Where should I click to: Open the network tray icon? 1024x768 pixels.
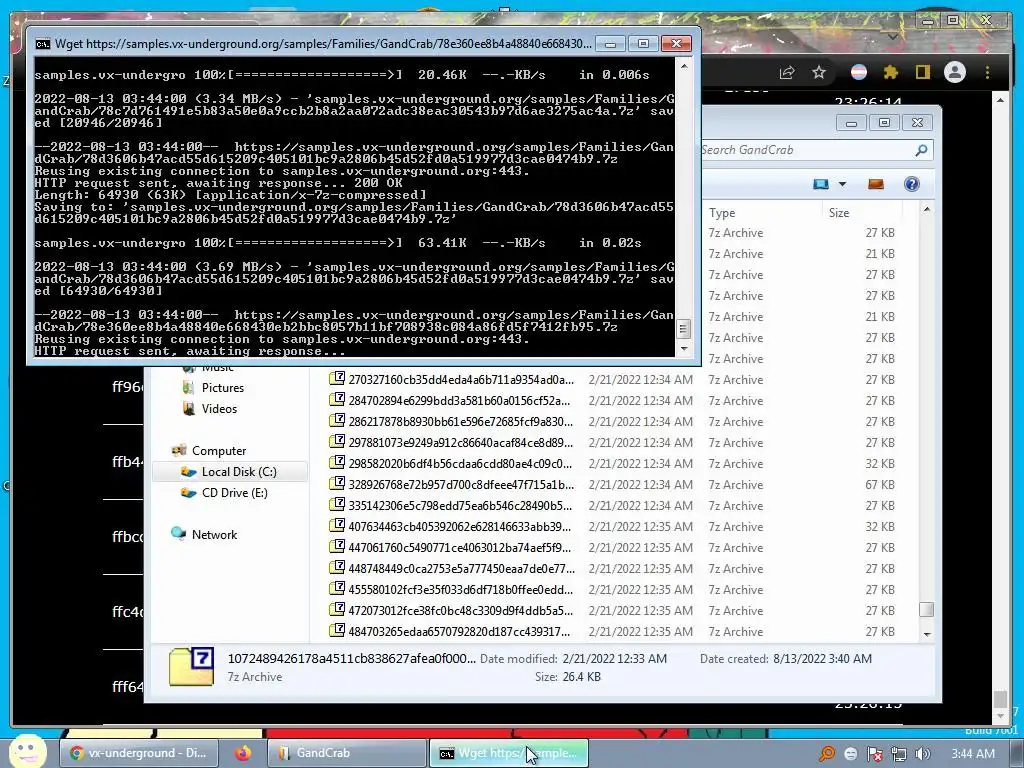tap(899, 754)
